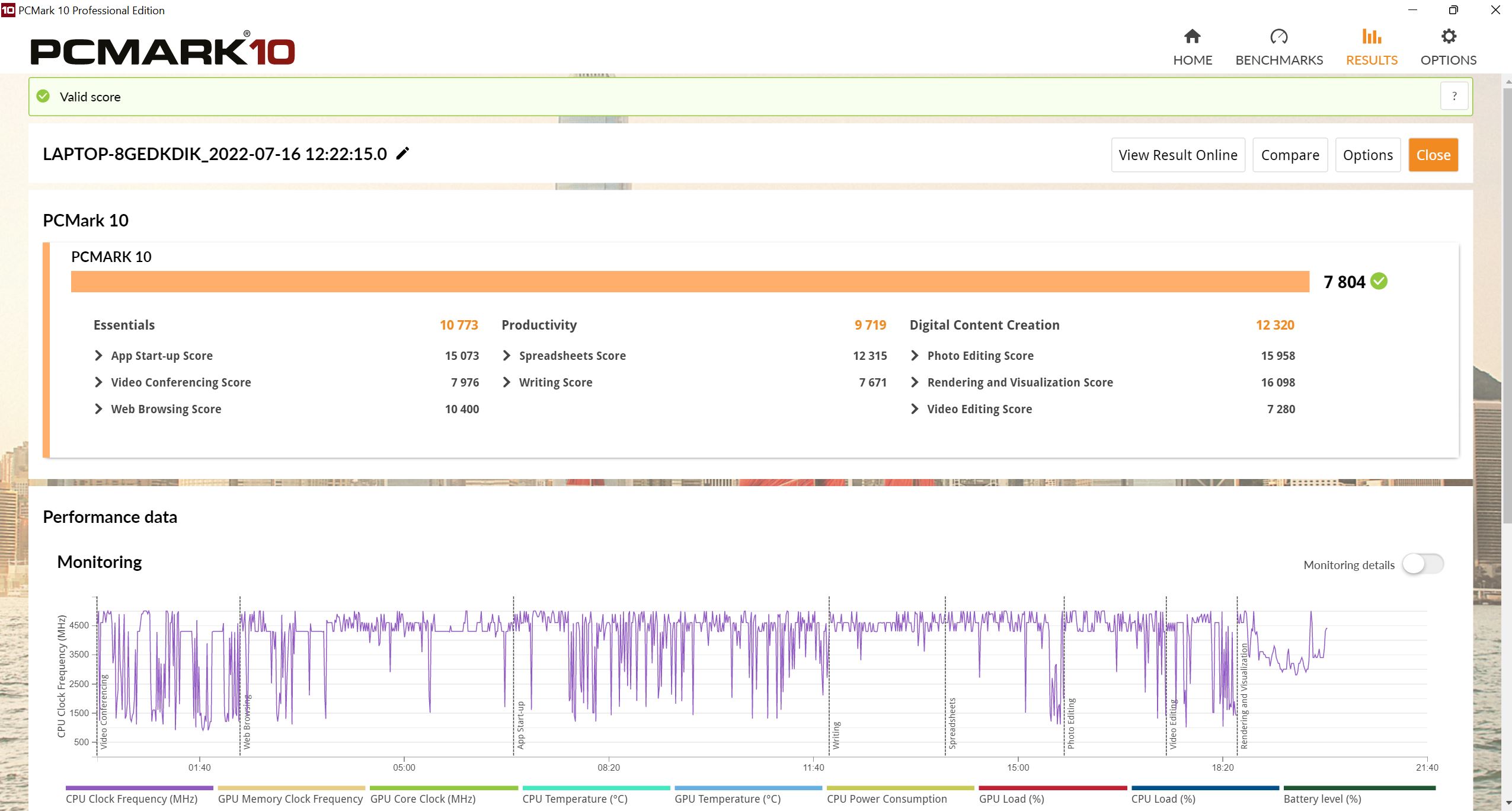The width and height of the screenshot is (1512, 811).
Task: Expand App Start-up Score details
Action: tap(98, 355)
